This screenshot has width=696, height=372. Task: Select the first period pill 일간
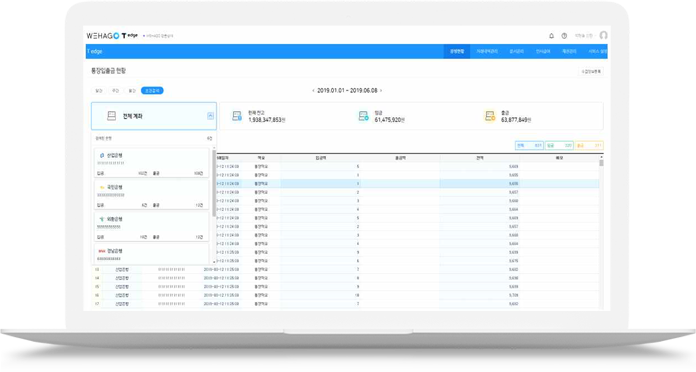coord(98,91)
